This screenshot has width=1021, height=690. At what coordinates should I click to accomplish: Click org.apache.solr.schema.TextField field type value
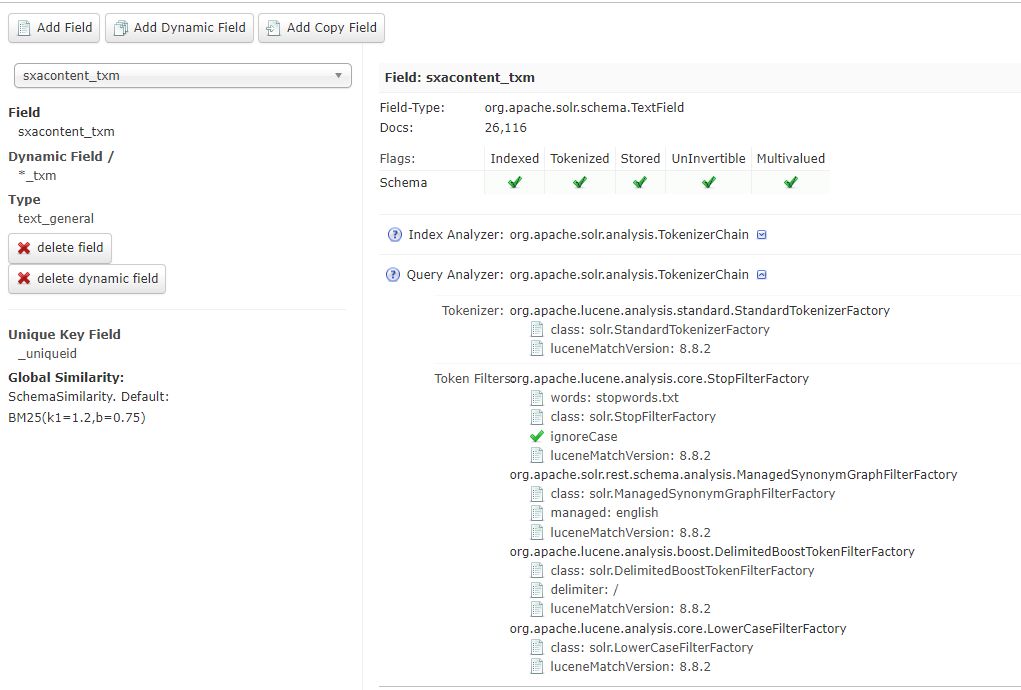tap(584, 107)
